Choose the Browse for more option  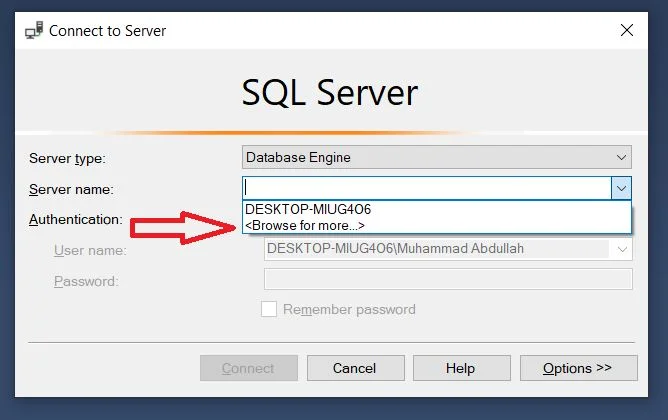click(305, 225)
